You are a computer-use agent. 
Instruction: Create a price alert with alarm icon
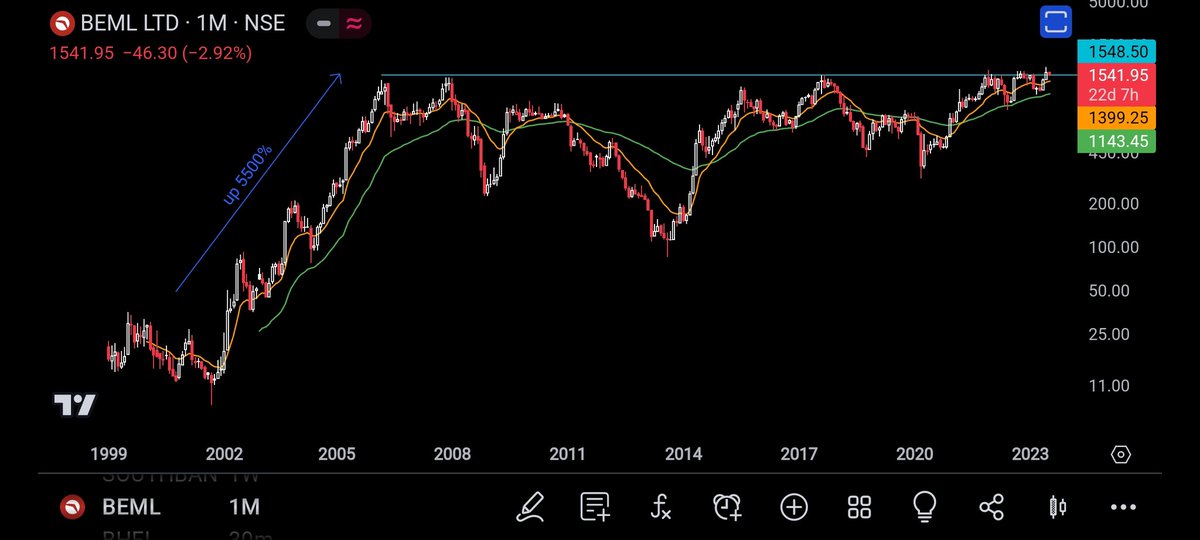pos(727,507)
